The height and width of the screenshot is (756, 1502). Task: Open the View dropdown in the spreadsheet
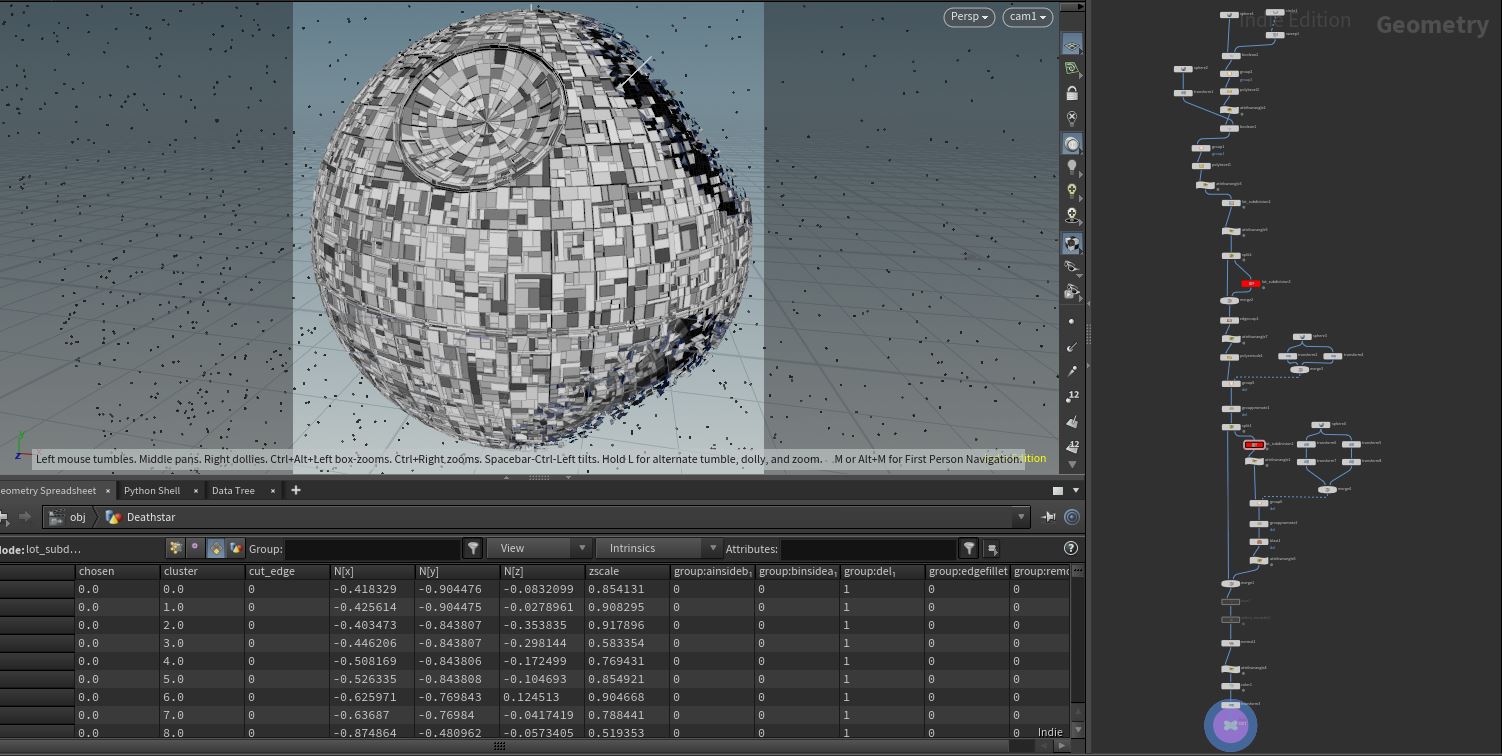pyautogui.click(x=539, y=548)
